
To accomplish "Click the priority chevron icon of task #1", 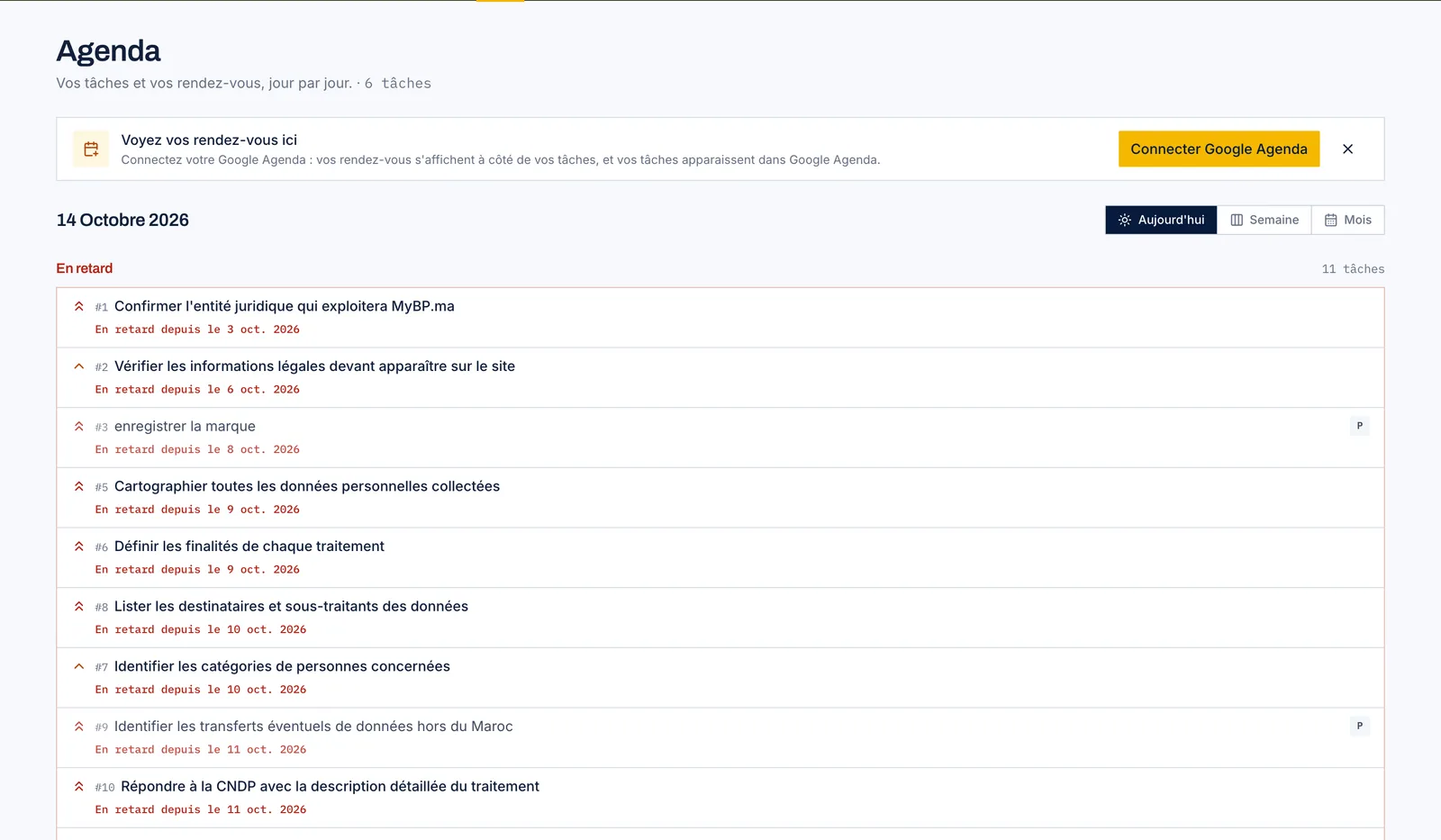I will [x=79, y=306].
